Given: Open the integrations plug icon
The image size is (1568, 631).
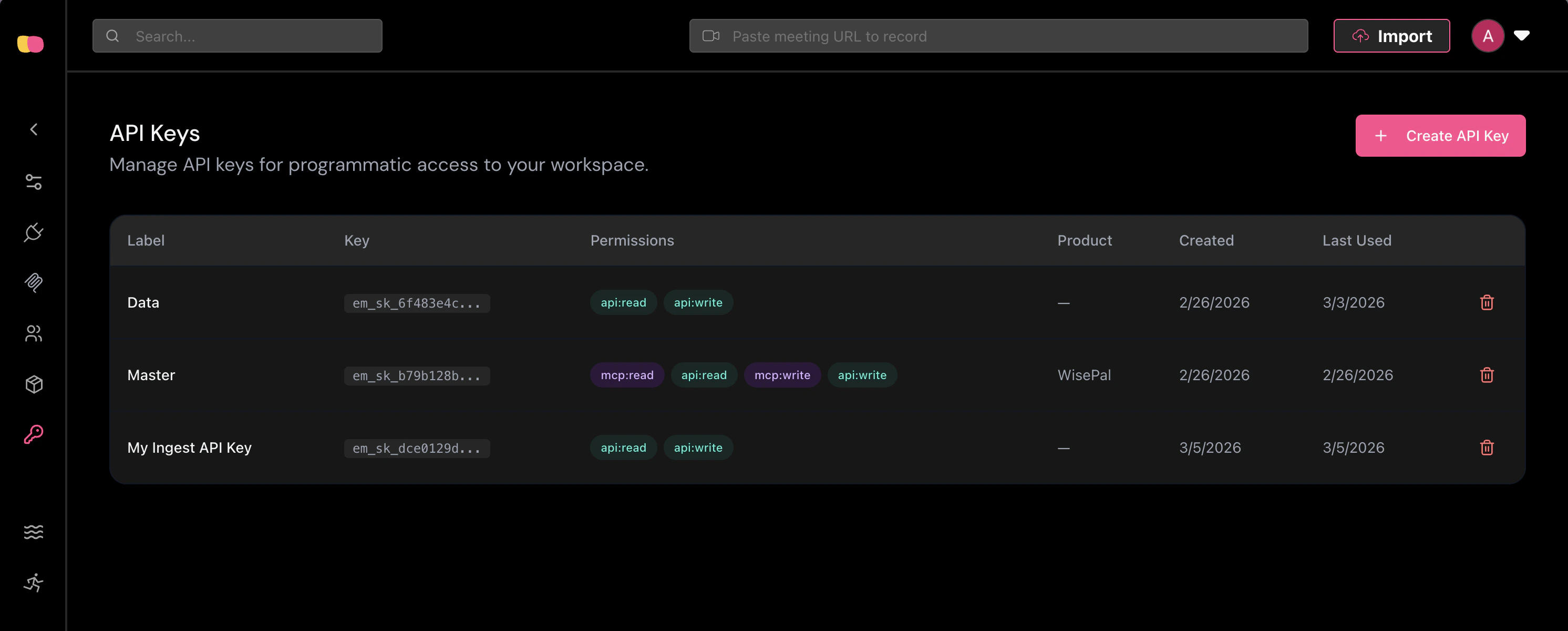Looking at the screenshot, I should click(x=34, y=232).
